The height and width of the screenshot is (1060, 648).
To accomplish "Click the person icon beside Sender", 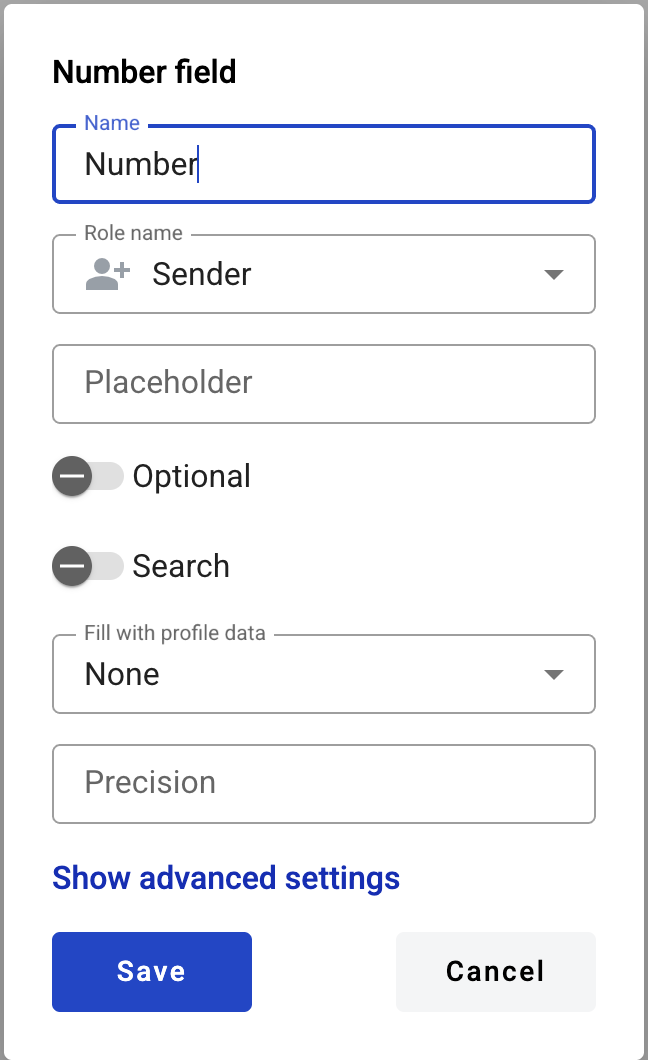I will coord(107,274).
